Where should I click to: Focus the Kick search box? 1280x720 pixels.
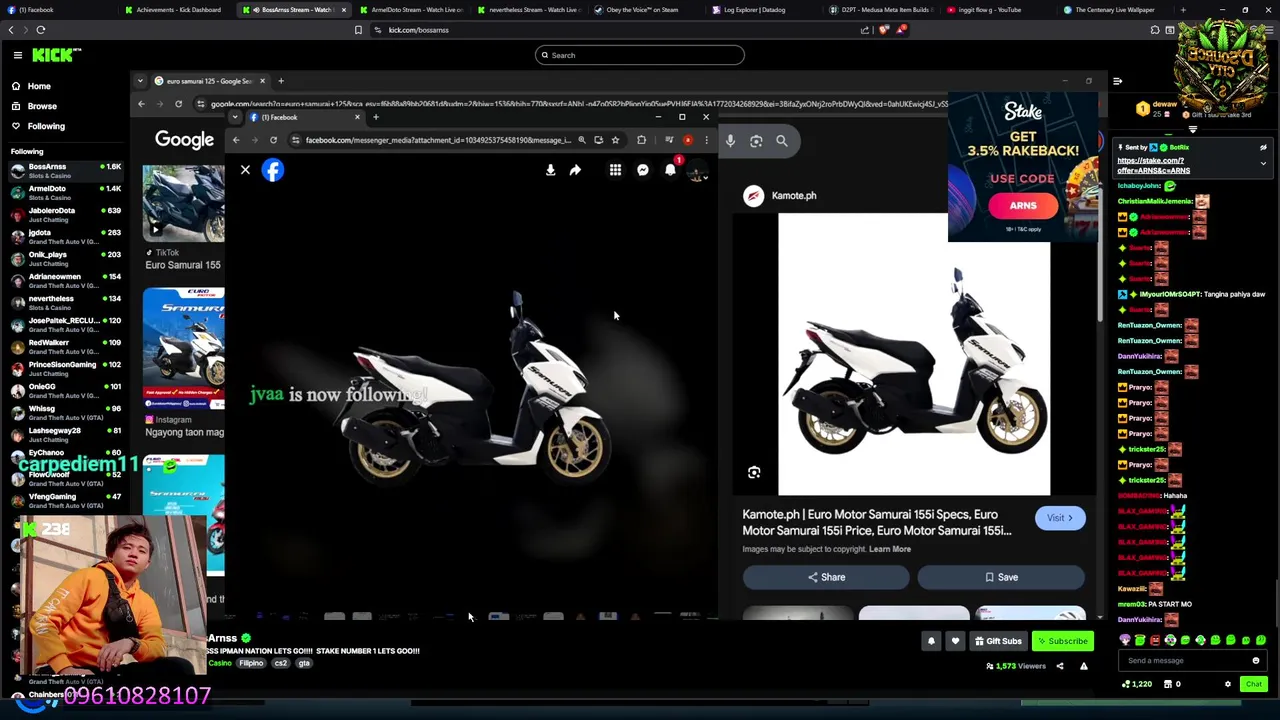pyautogui.click(x=640, y=55)
